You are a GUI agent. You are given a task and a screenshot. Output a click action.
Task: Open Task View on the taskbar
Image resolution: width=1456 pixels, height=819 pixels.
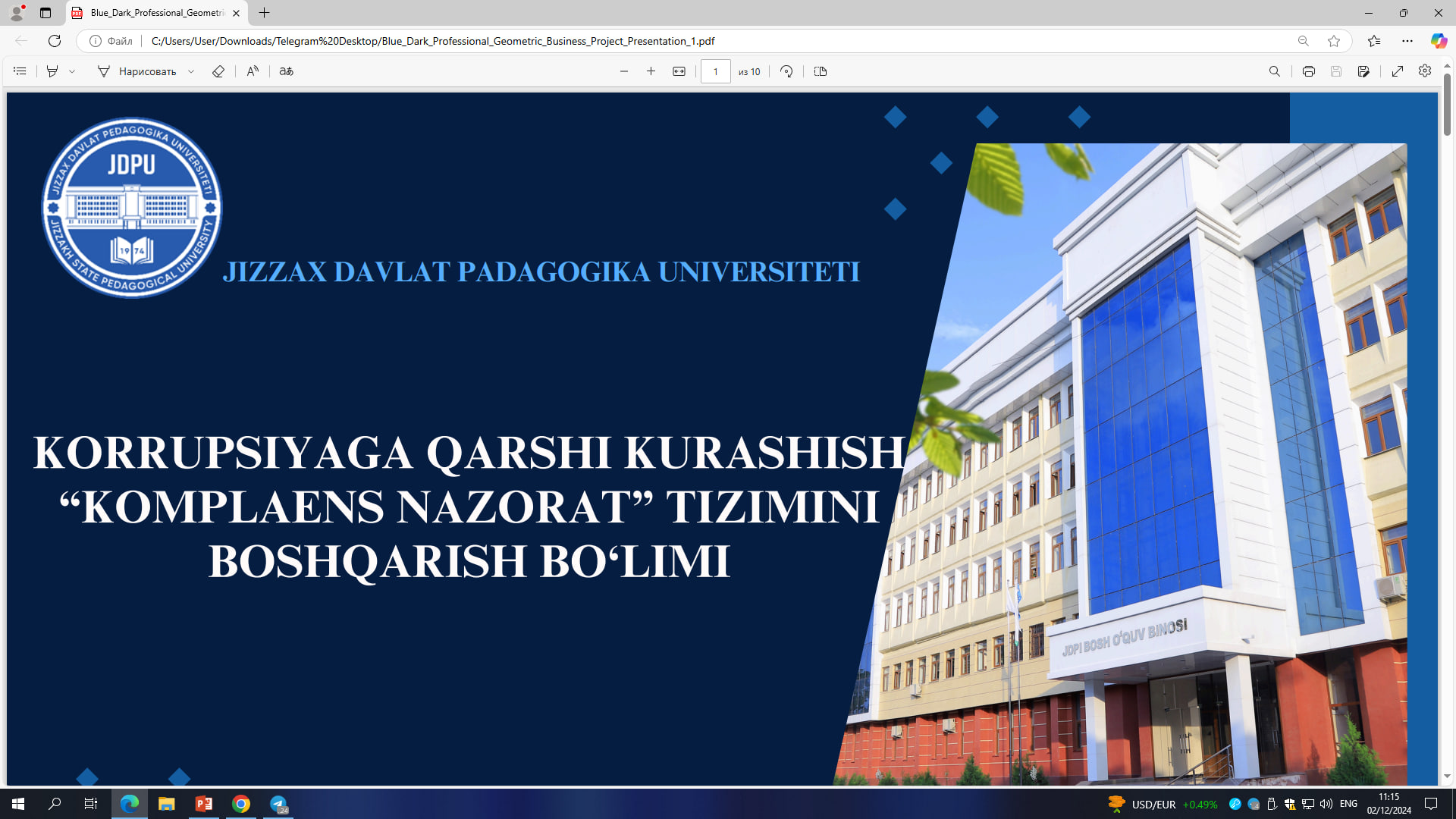click(x=91, y=804)
